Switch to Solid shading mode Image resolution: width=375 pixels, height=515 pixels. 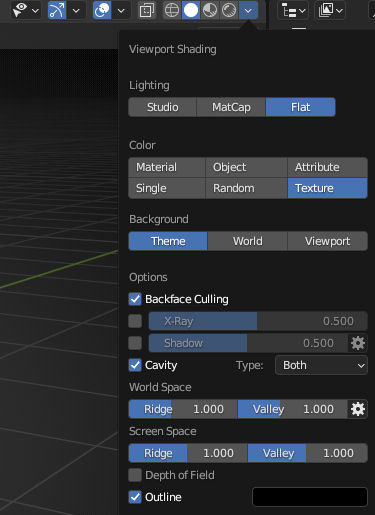[x=191, y=10]
